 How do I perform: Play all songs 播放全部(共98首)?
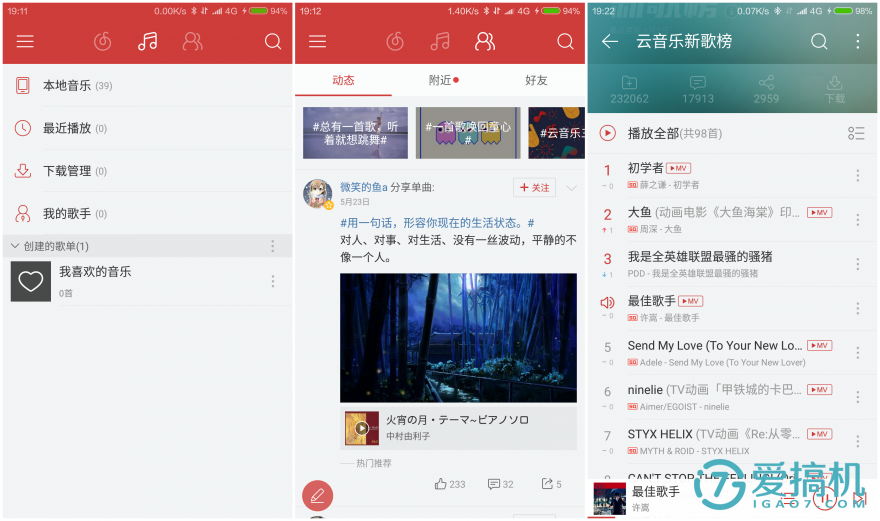click(675, 133)
